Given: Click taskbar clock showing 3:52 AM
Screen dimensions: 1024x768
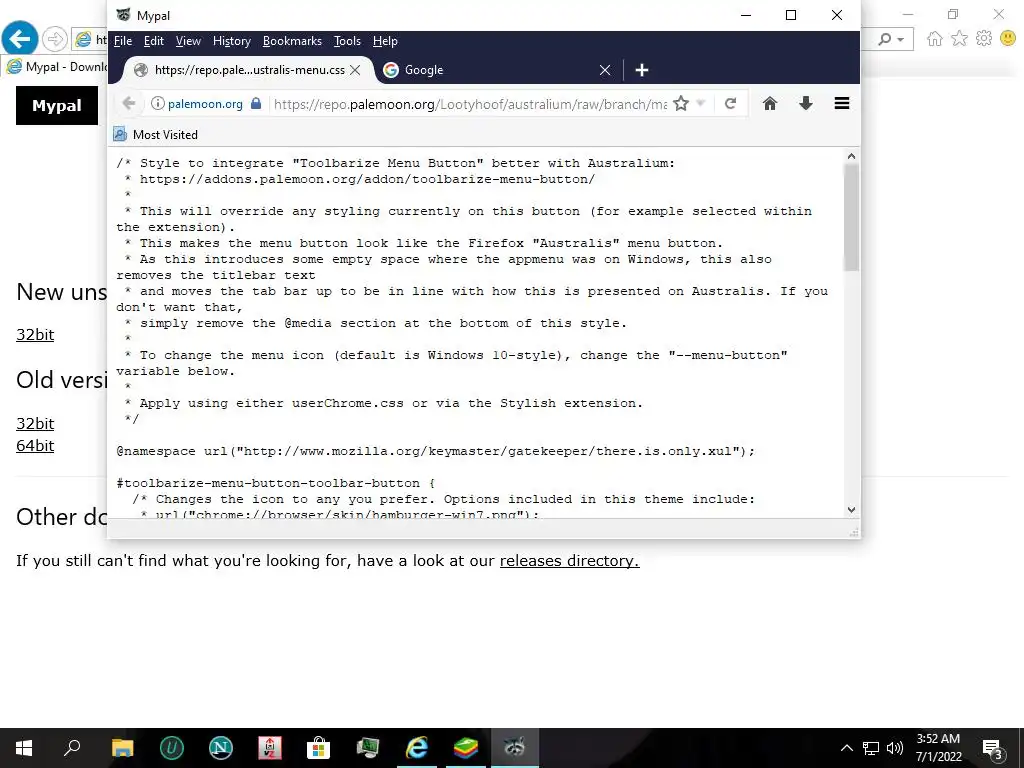Looking at the screenshot, I should point(938,748).
